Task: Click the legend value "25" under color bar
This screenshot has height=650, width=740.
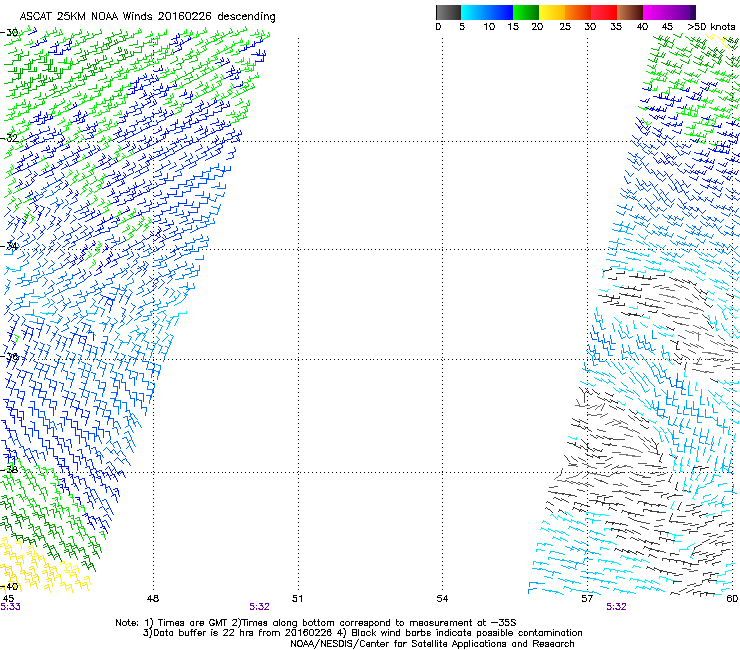Action: tap(565, 27)
